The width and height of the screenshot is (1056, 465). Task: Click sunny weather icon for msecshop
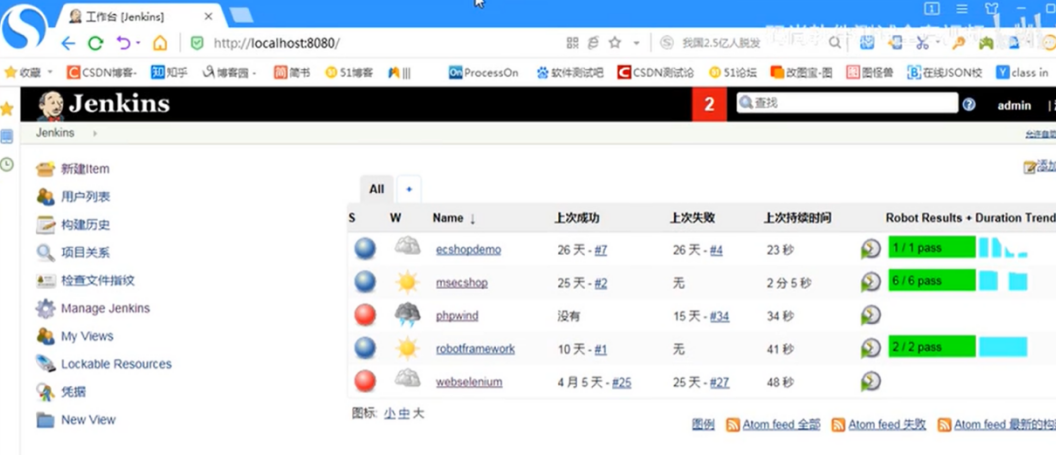(407, 282)
